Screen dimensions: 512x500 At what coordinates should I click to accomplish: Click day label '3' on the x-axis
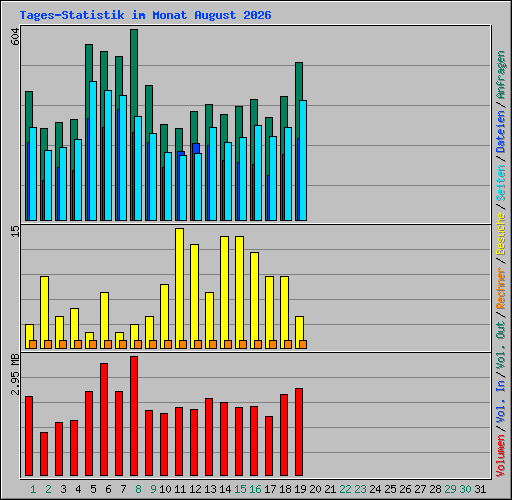click(63, 489)
